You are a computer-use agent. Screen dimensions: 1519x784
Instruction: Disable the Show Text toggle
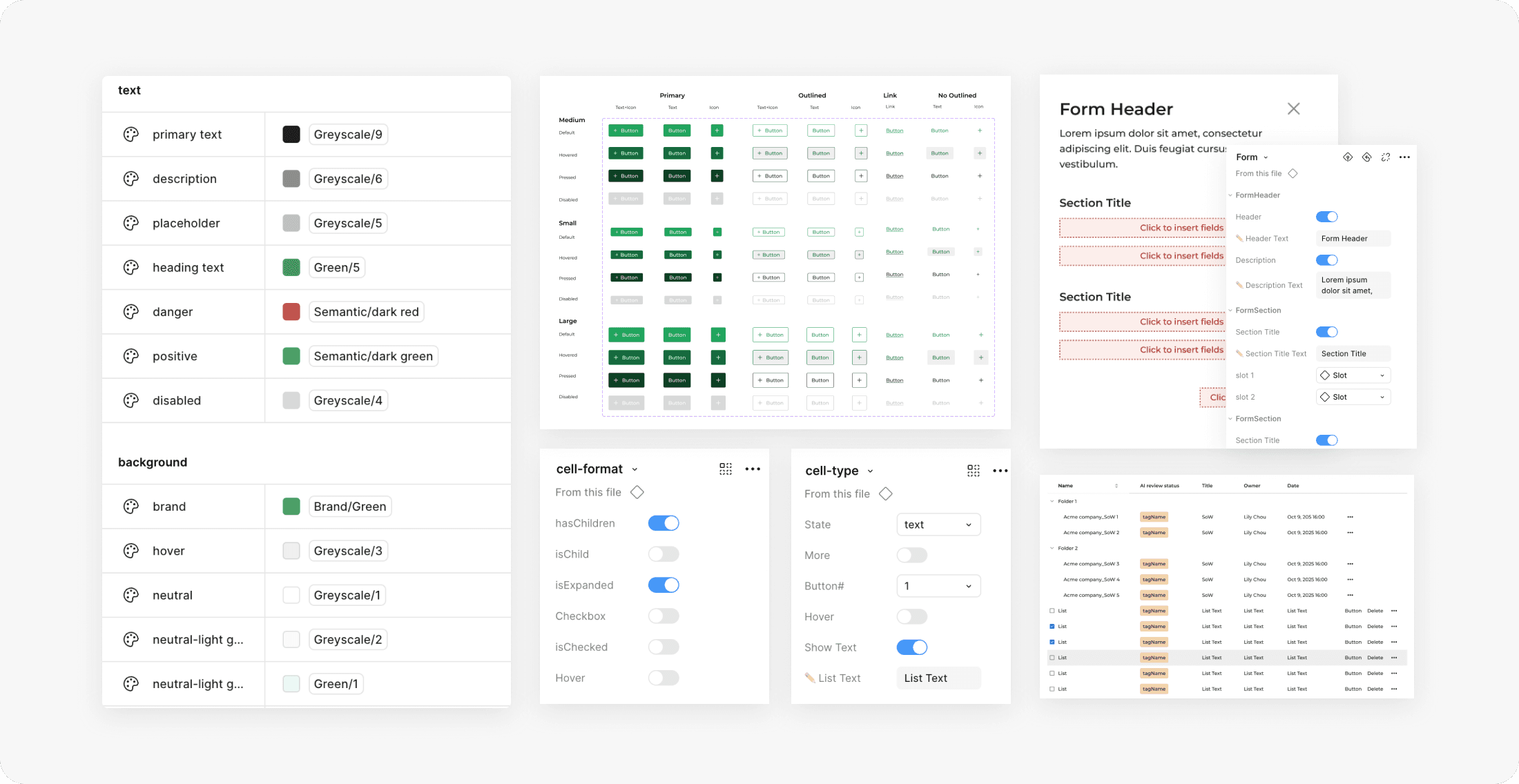911,647
